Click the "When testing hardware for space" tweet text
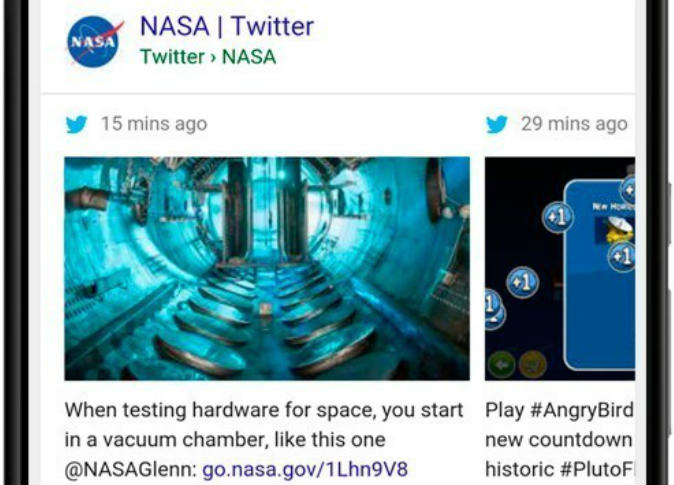 [x=264, y=410]
